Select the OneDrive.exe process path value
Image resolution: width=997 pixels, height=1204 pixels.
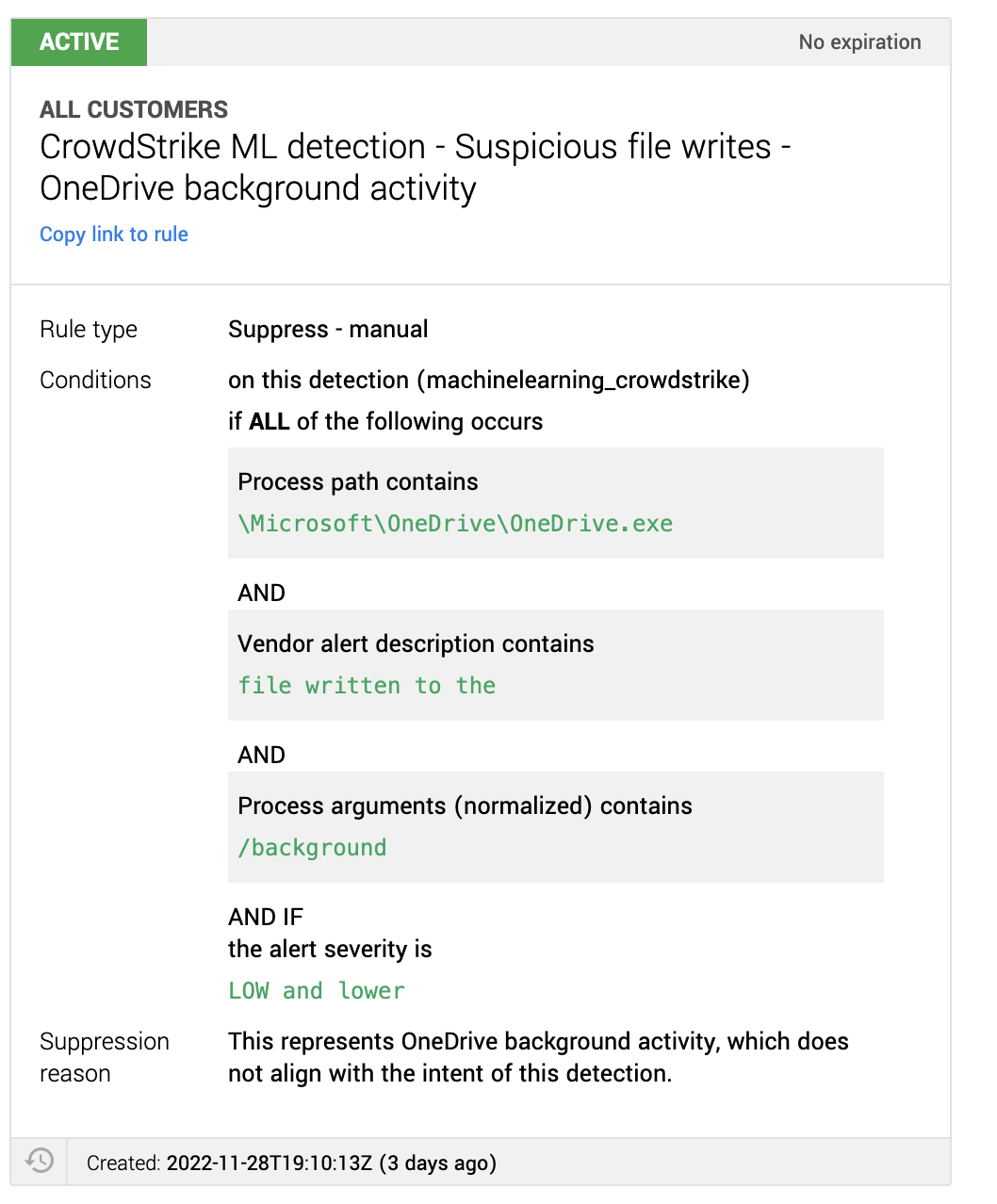455,524
